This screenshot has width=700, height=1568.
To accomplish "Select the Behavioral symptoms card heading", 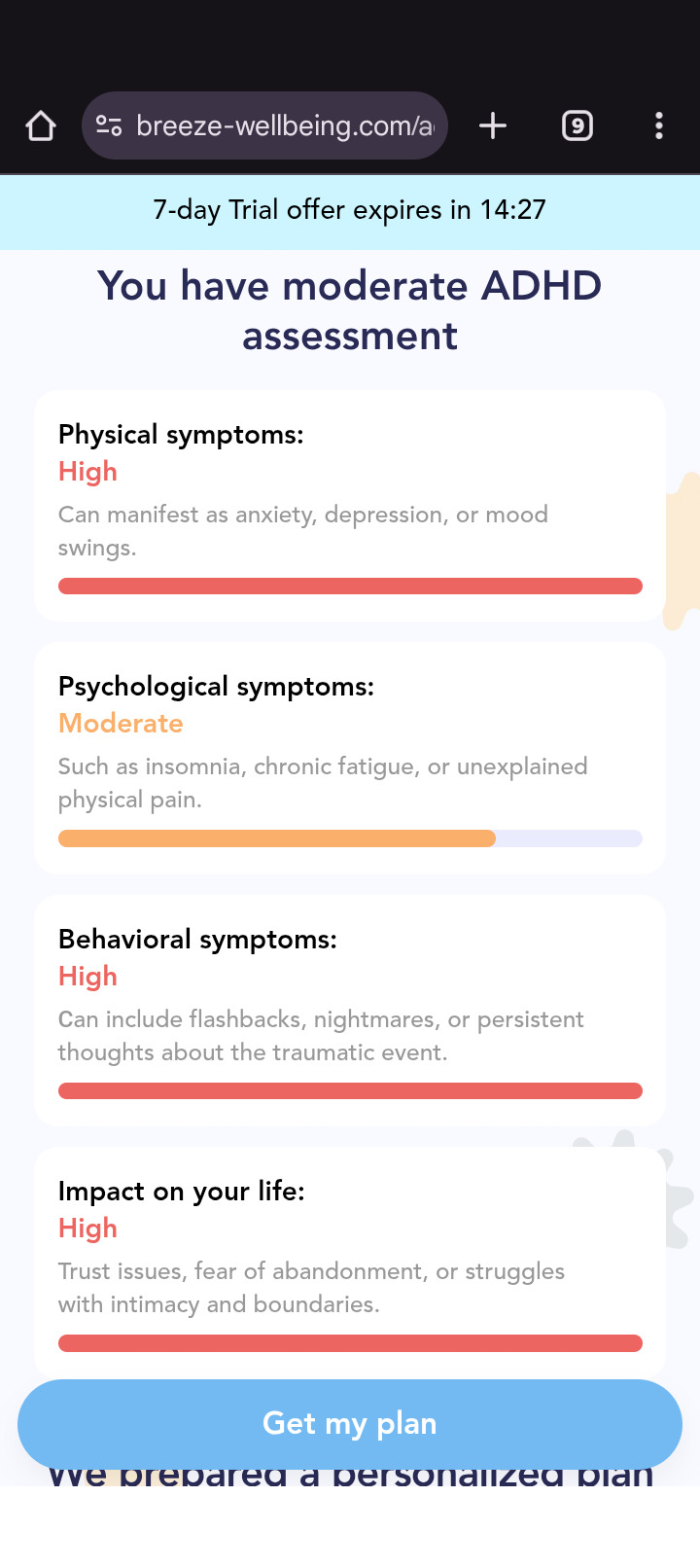I will tap(197, 940).
